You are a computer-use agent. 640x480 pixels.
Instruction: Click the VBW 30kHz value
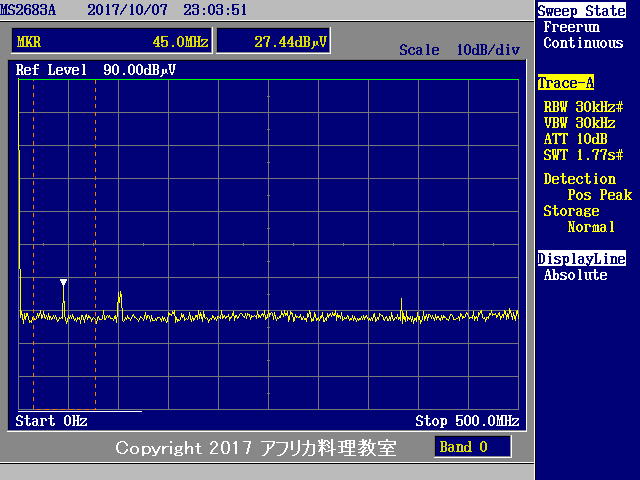pos(579,123)
